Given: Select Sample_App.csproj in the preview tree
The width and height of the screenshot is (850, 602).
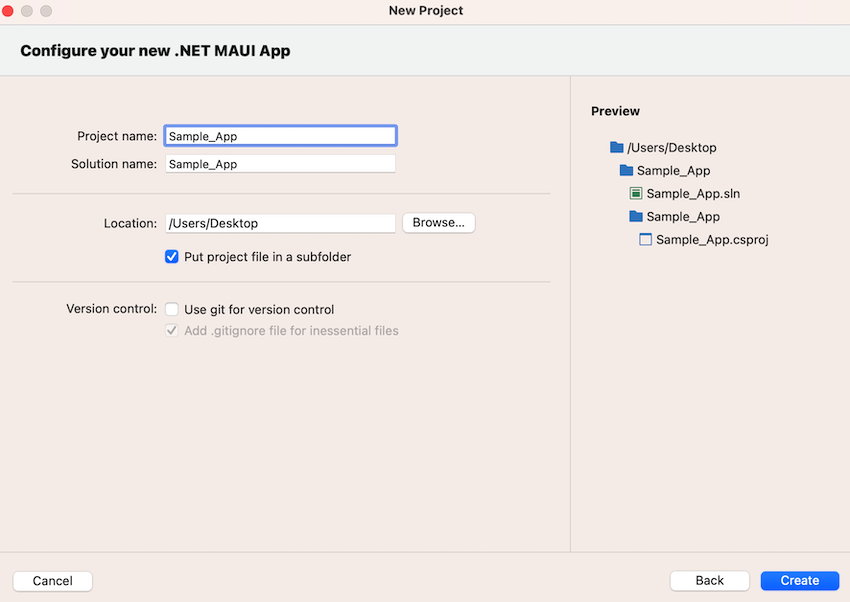Looking at the screenshot, I should pyautogui.click(x=712, y=239).
